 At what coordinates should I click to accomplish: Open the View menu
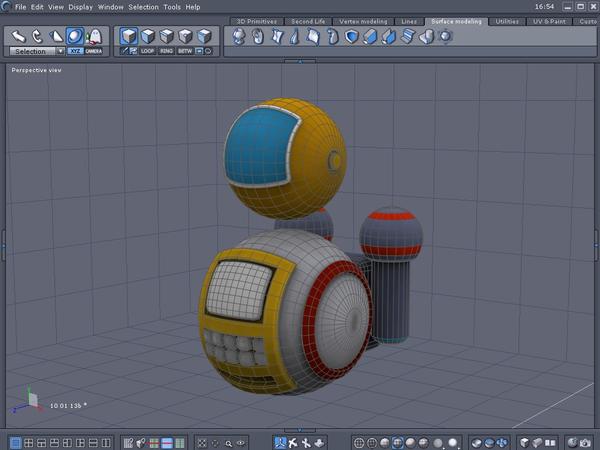pyautogui.click(x=56, y=7)
